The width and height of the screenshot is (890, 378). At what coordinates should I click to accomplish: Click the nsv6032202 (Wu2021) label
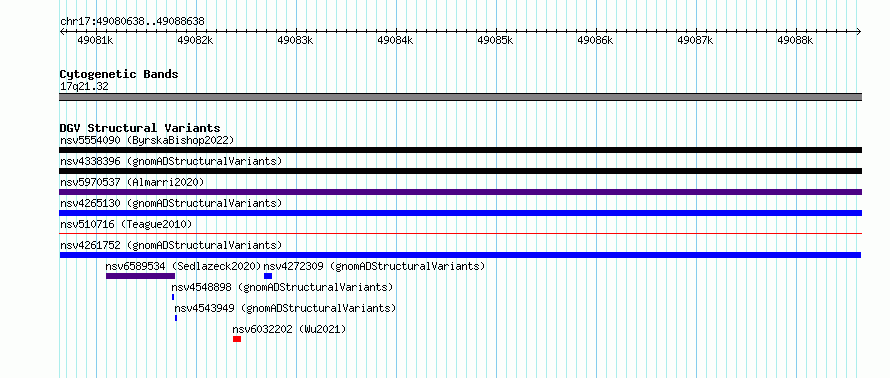click(289, 329)
